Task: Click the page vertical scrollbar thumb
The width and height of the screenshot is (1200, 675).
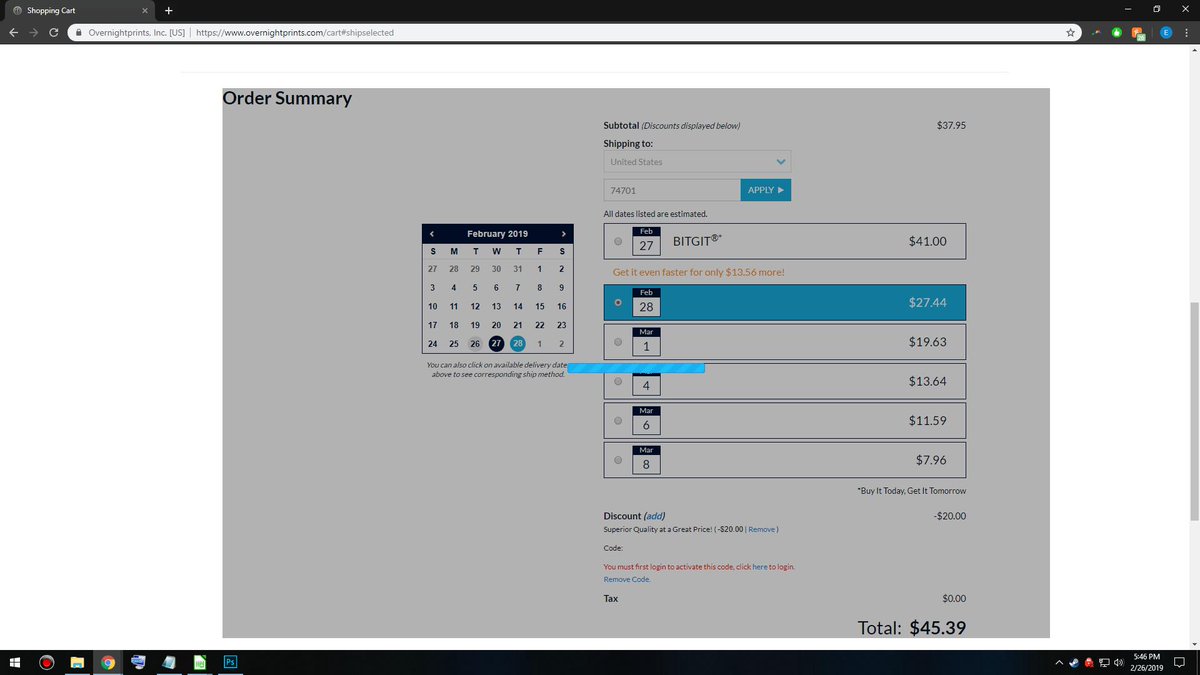Action: click(1194, 411)
